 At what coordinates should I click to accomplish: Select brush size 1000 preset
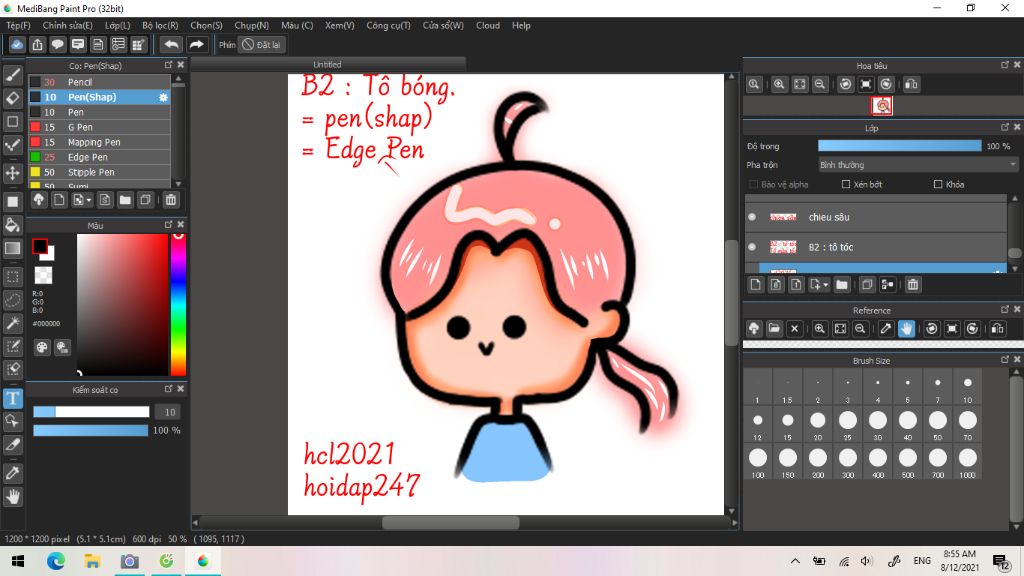pyautogui.click(x=967, y=462)
